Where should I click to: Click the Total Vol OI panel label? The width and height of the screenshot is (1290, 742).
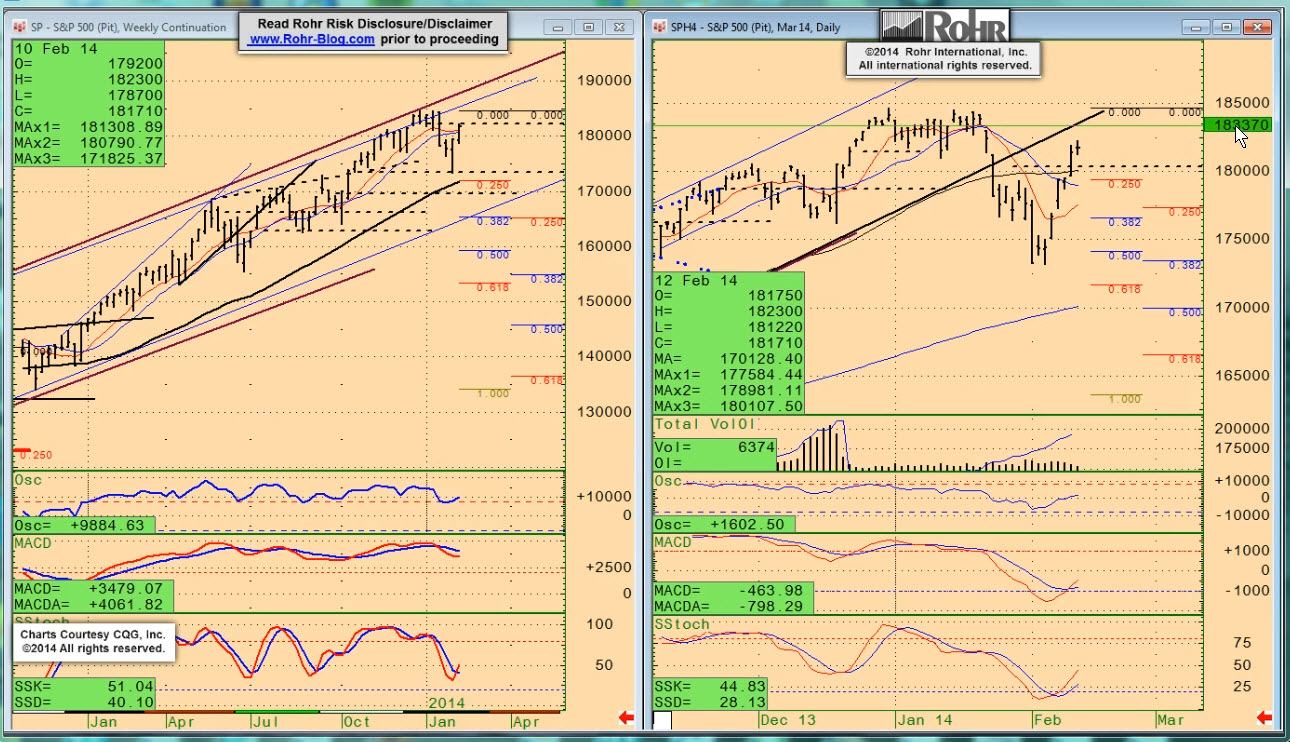tap(705, 424)
